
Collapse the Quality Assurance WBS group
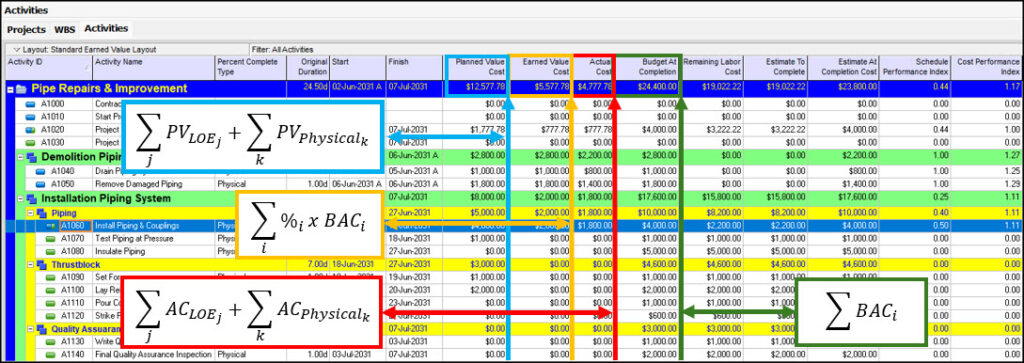pyautogui.click(x=31, y=329)
